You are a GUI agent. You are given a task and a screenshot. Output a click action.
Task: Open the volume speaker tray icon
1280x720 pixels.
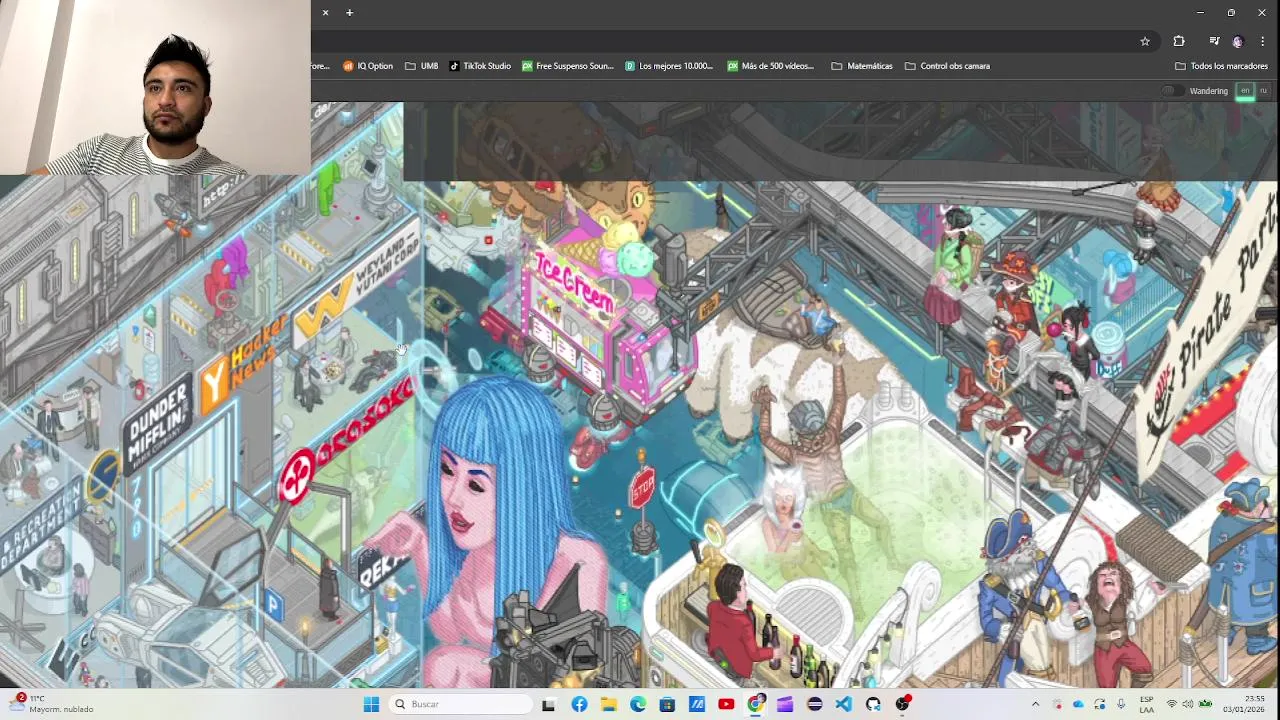(1189, 704)
